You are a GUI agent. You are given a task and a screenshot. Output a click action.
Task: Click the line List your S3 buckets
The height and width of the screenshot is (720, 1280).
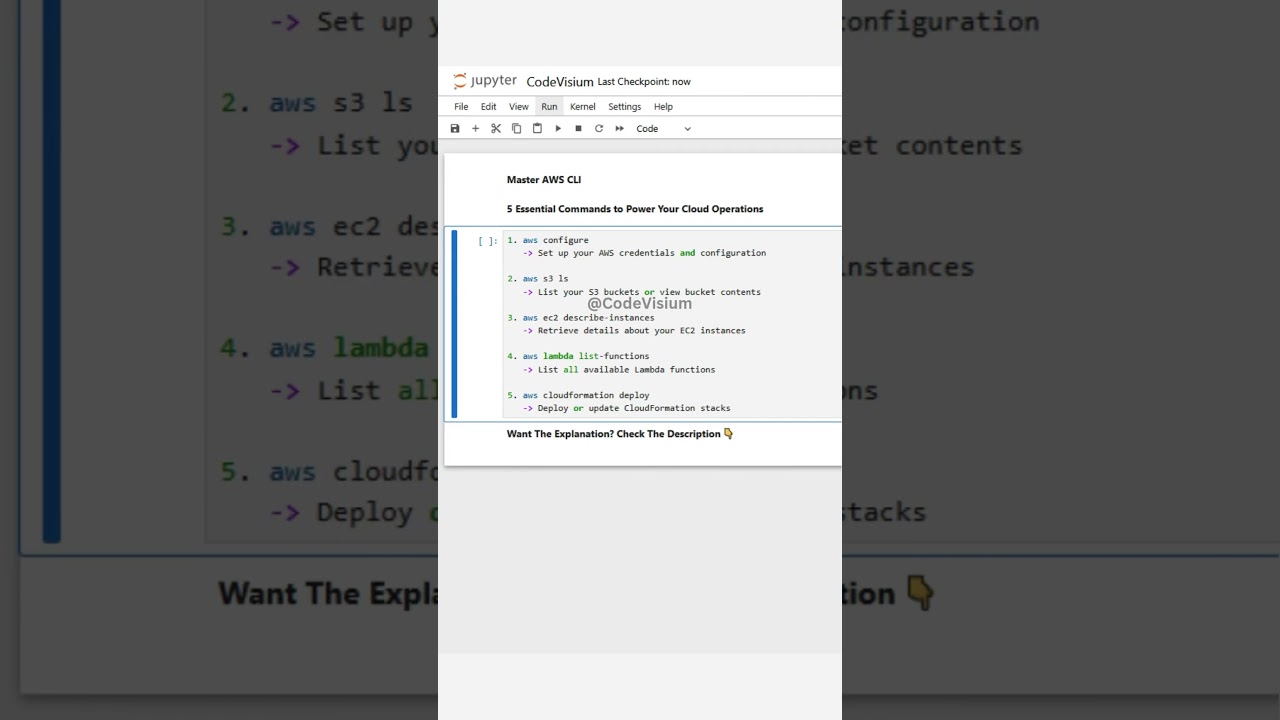point(641,292)
